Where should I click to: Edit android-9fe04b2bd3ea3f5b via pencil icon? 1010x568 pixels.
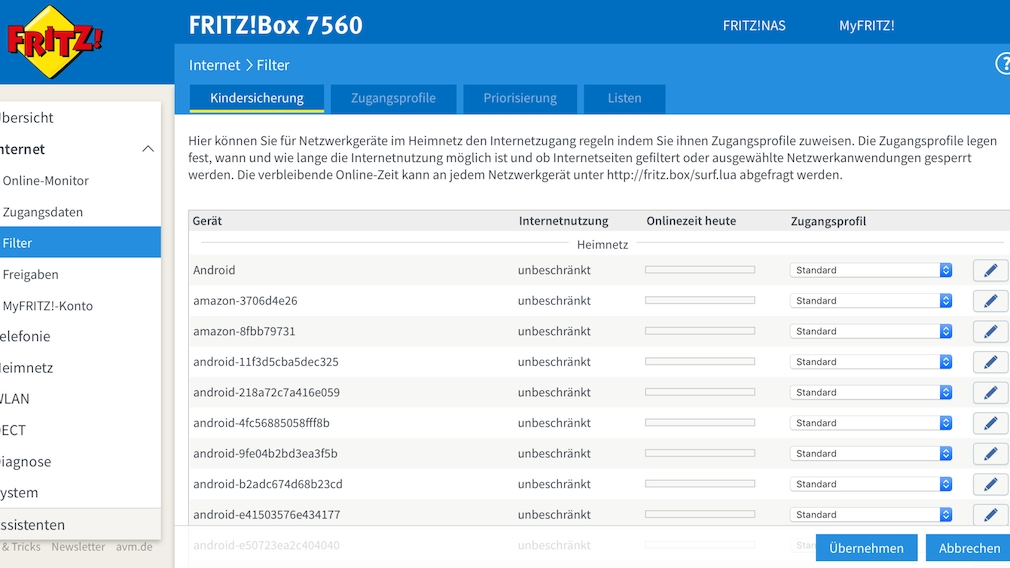click(x=990, y=454)
